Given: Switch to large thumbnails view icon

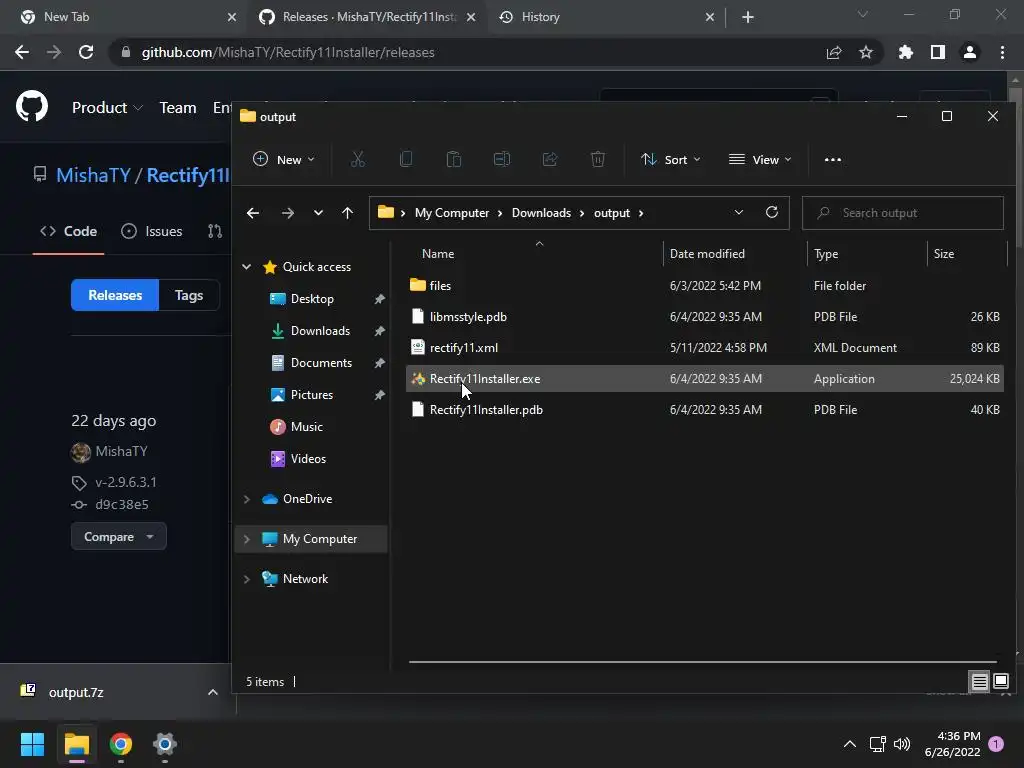Looking at the screenshot, I should tap(1001, 682).
